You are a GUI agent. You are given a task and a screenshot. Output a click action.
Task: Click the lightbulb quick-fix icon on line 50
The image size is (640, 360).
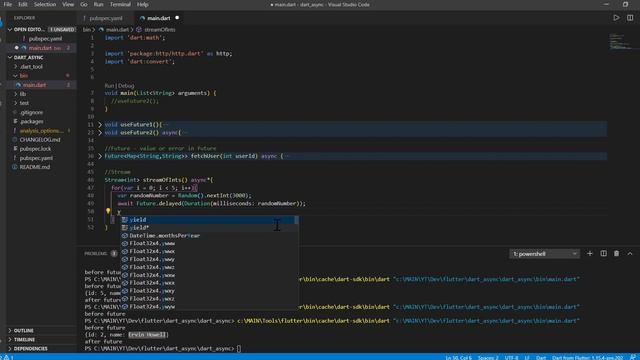pyautogui.click(x=108, y=211)
